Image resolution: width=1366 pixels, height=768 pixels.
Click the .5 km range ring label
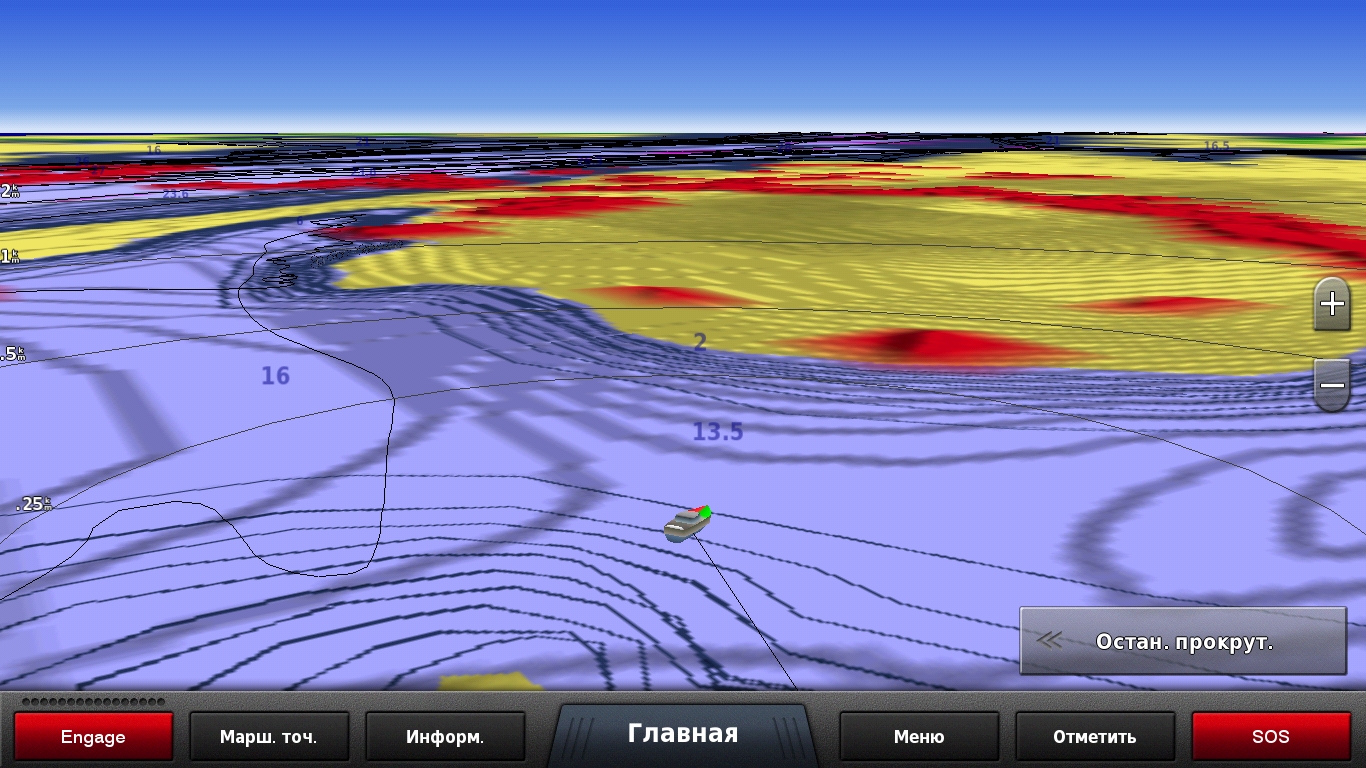click(x=13, y=354)
